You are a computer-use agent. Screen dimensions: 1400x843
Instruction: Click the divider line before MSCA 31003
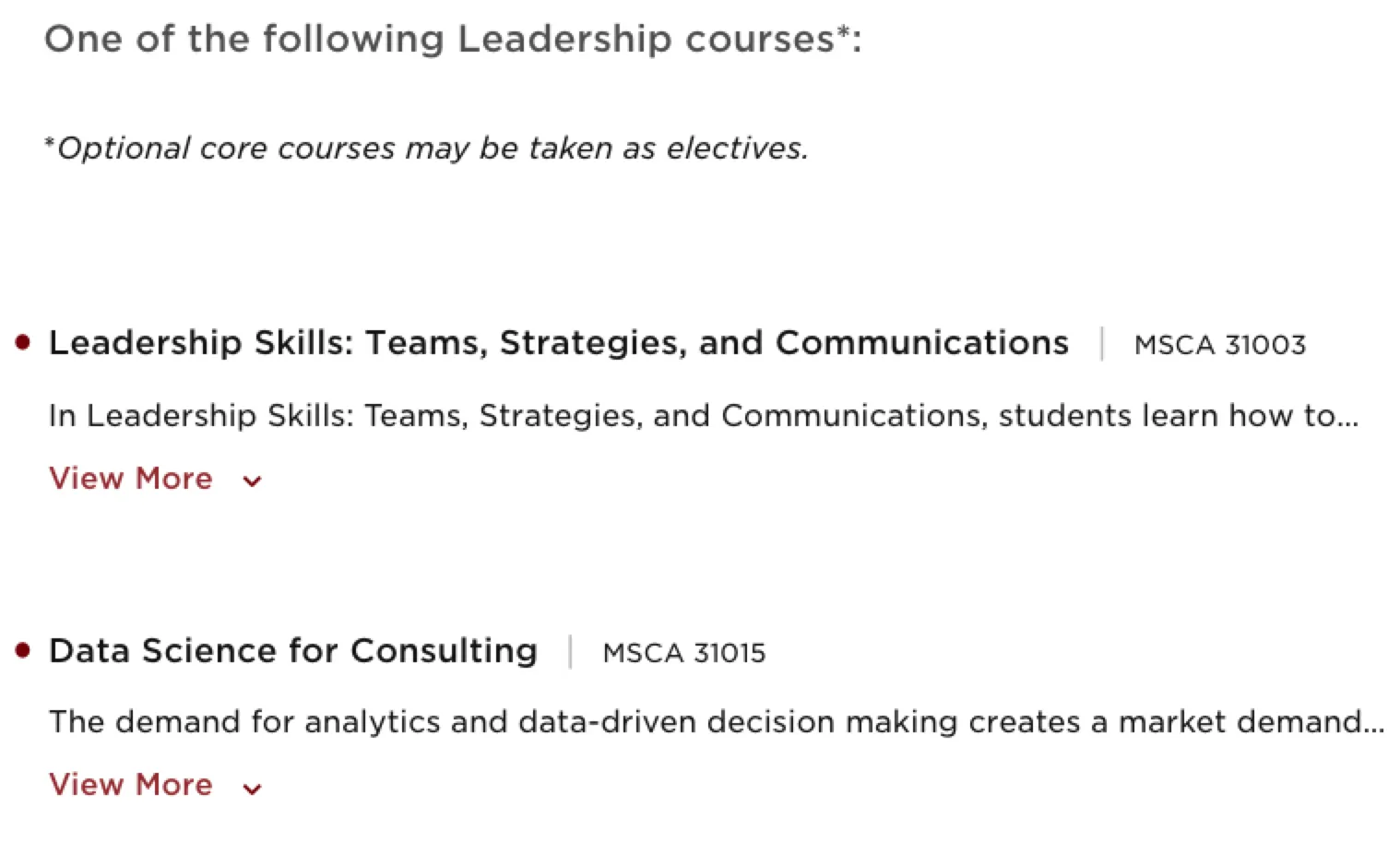[1102, 344]
